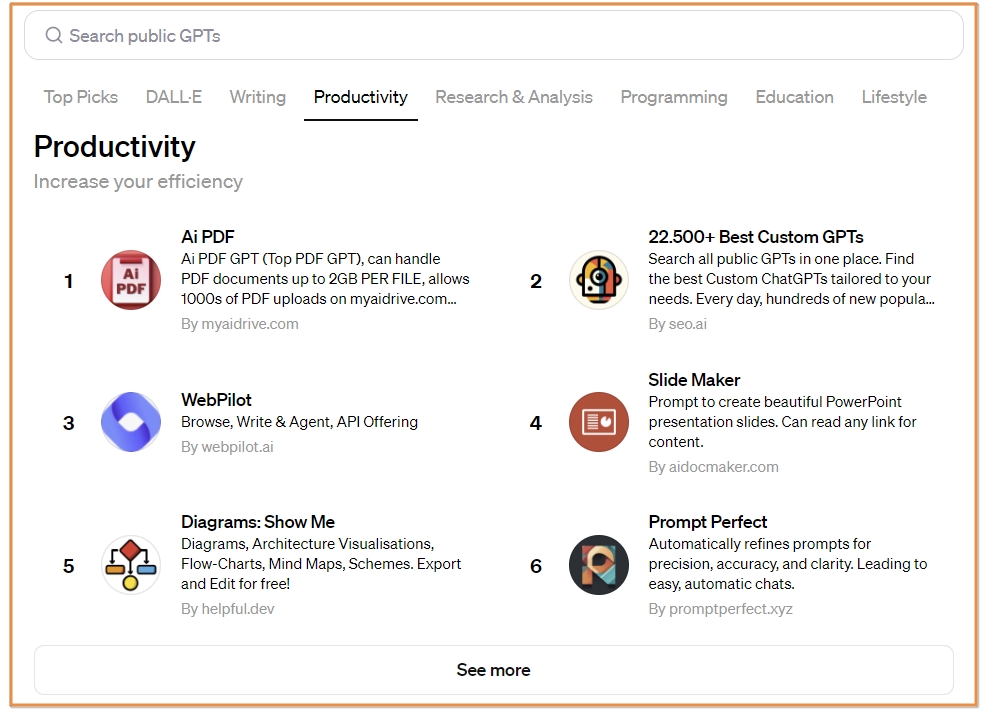Click Diagrams: Show Me description paragraph

click(x=321, y=564)
